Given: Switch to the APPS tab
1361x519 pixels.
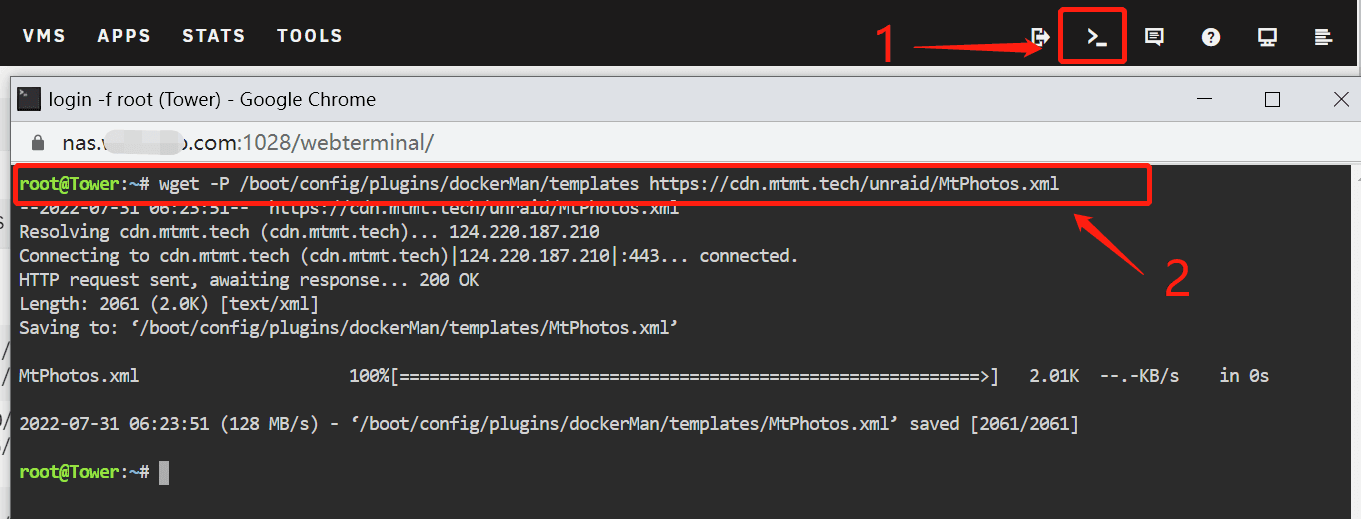Looking at the screenshot, I should [124, 36].
